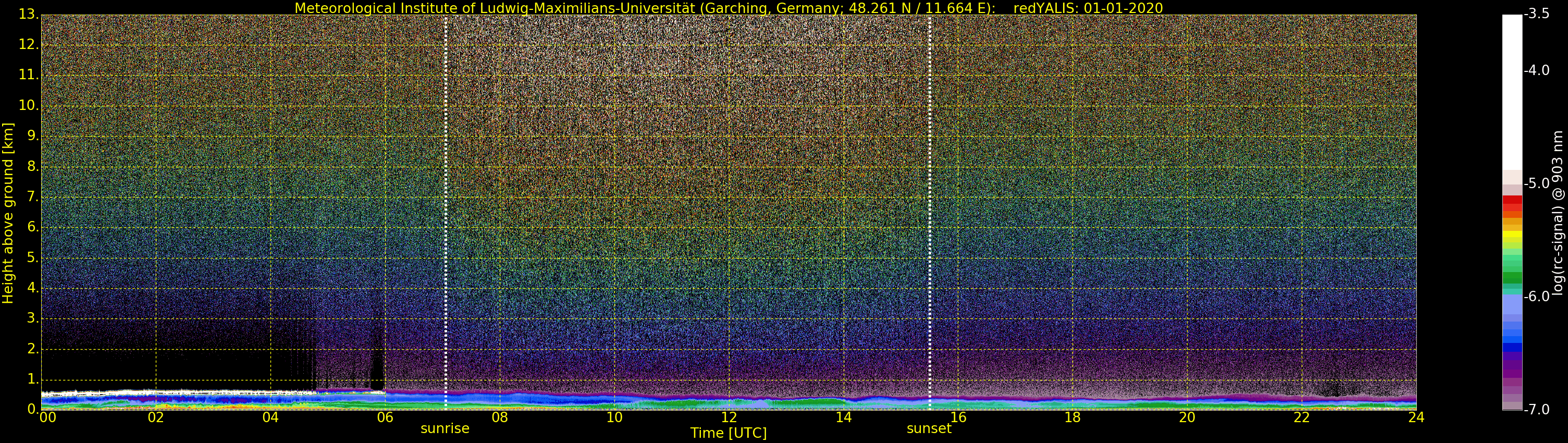Click the '00' time axis tick label
The width and height of the screenshot is (1568, 443).
(47, 417)
